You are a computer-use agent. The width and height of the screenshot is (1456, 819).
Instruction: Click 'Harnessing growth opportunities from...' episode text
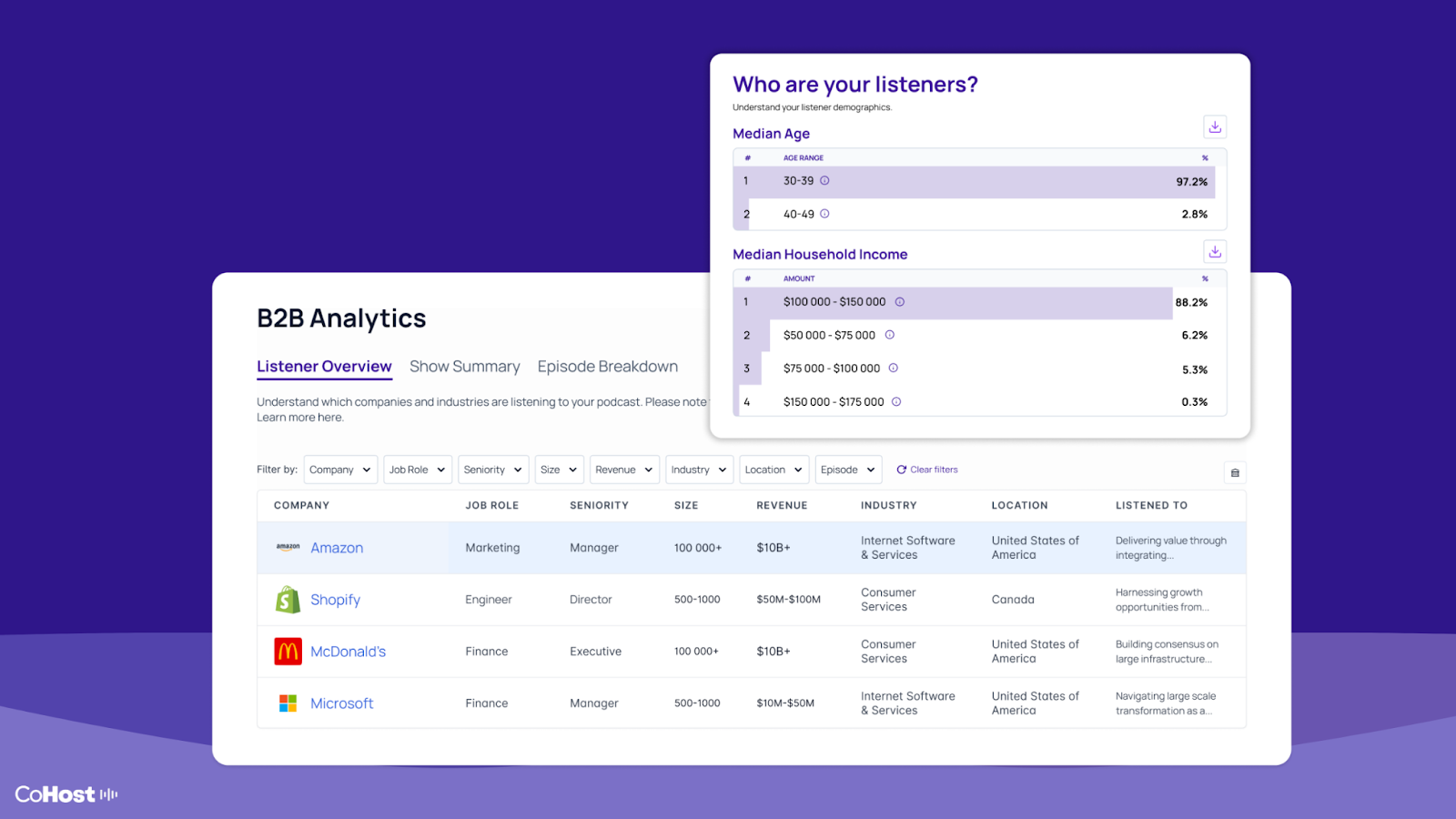click(1162, 600)
